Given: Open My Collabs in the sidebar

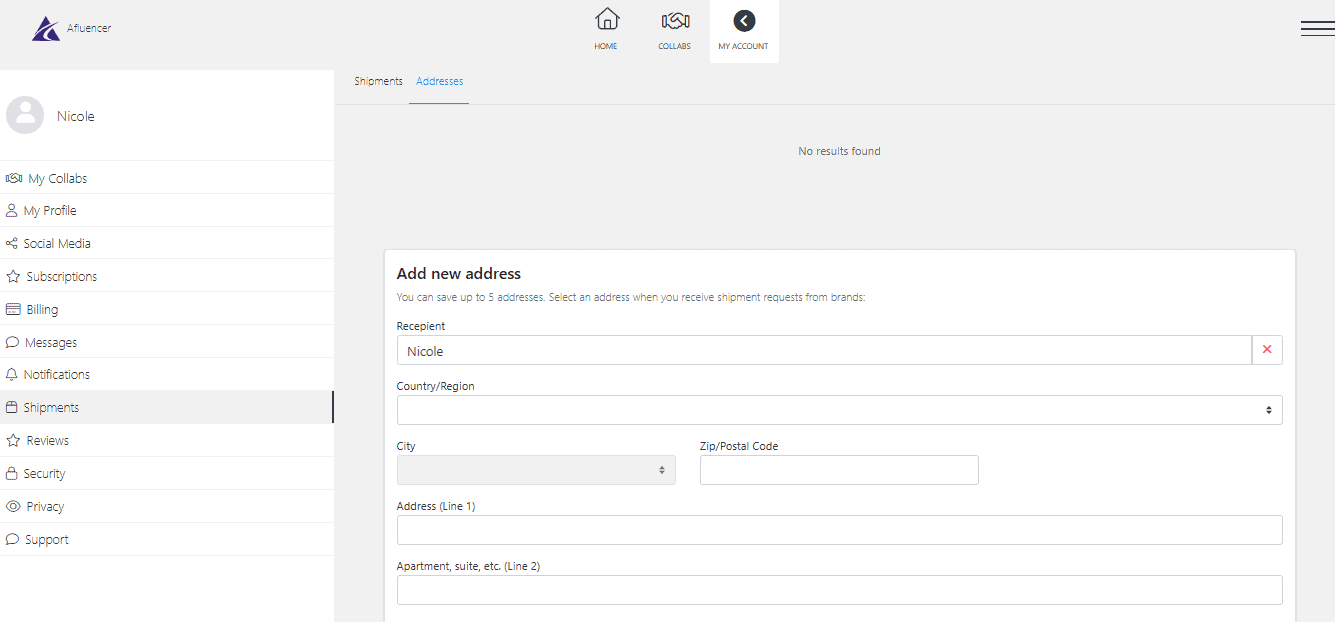Looking at the screenshot, I should 57,178.
